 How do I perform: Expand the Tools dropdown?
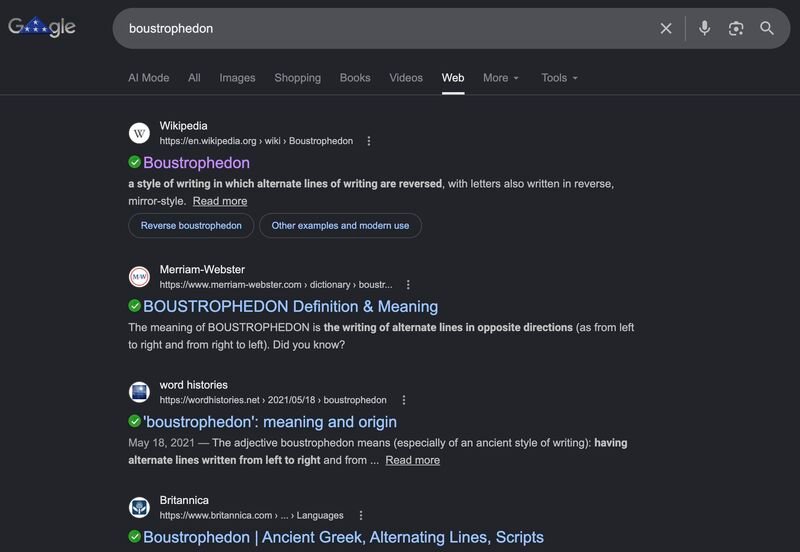tap(560, 78)
